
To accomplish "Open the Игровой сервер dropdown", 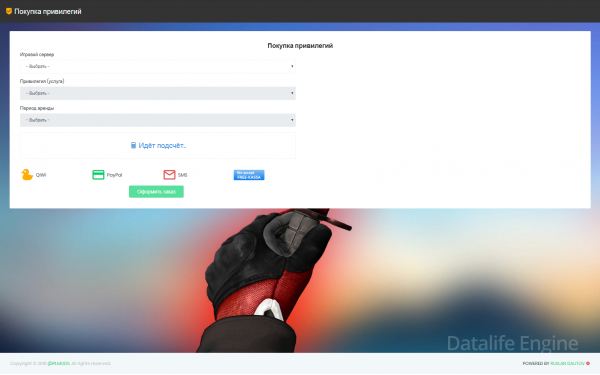I will pos(158,67).
